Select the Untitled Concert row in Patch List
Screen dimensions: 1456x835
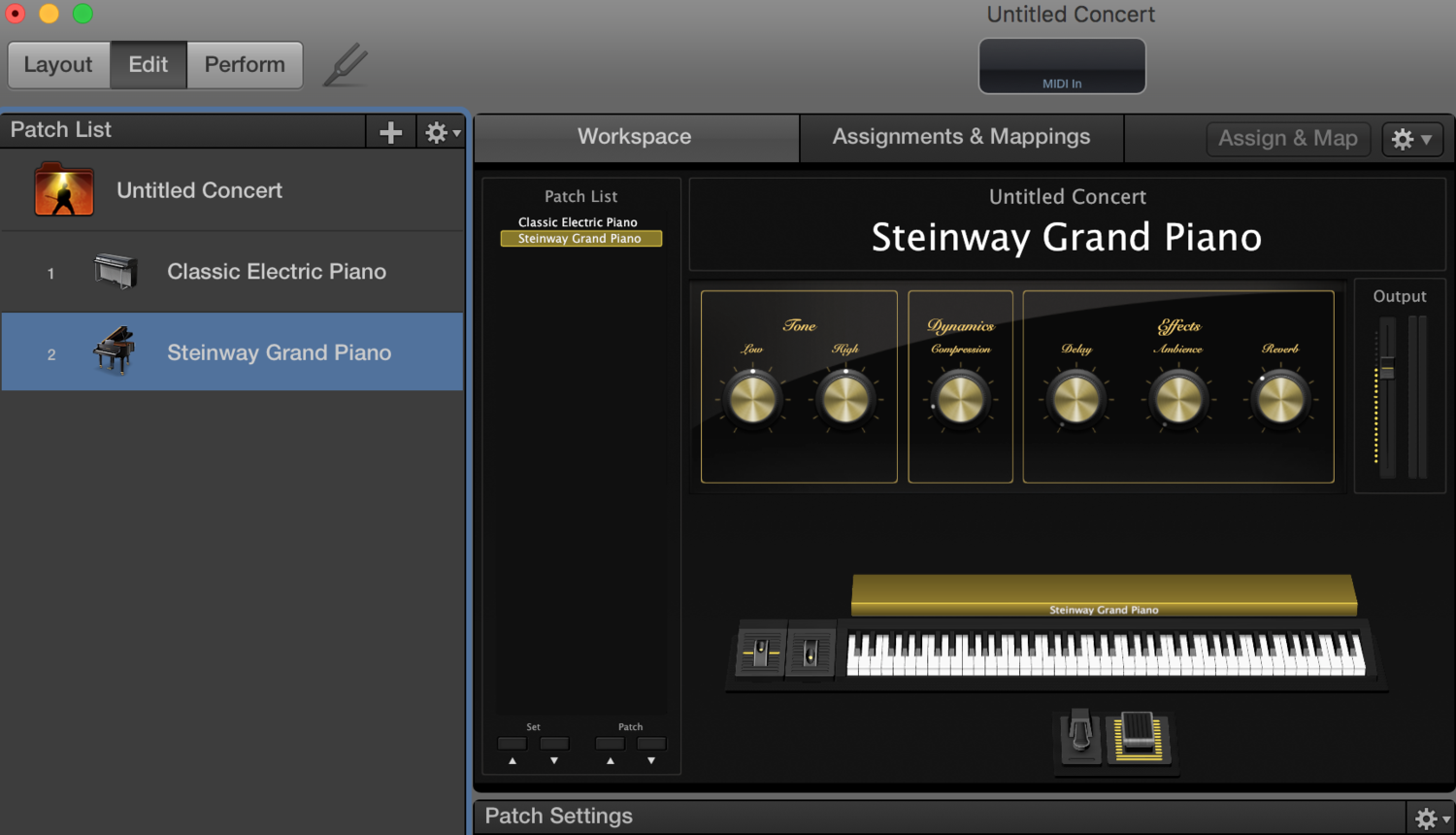(x=233, y=190)
